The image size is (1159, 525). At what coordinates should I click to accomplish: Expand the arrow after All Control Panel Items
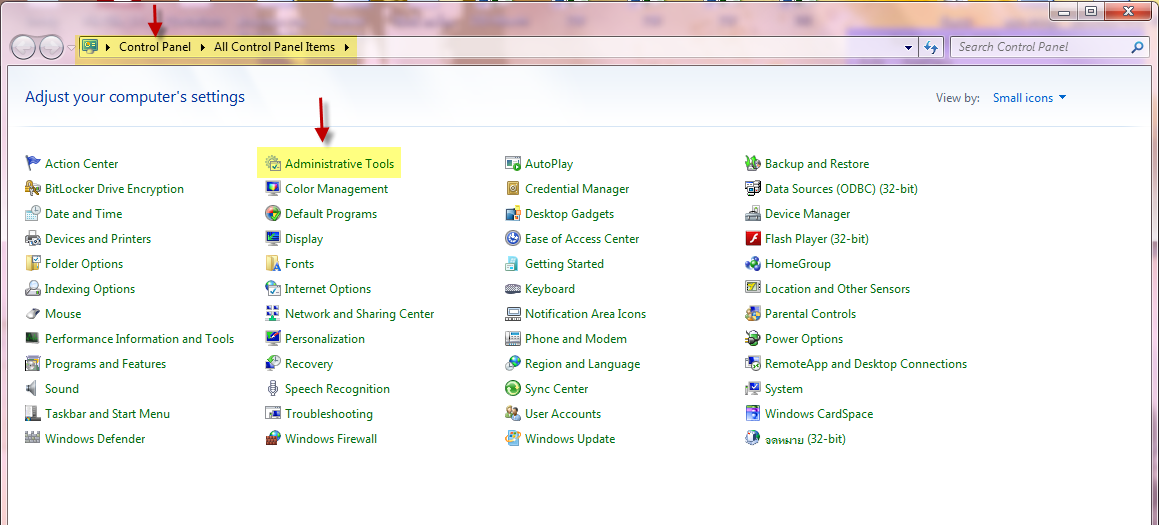click(346, 47)
